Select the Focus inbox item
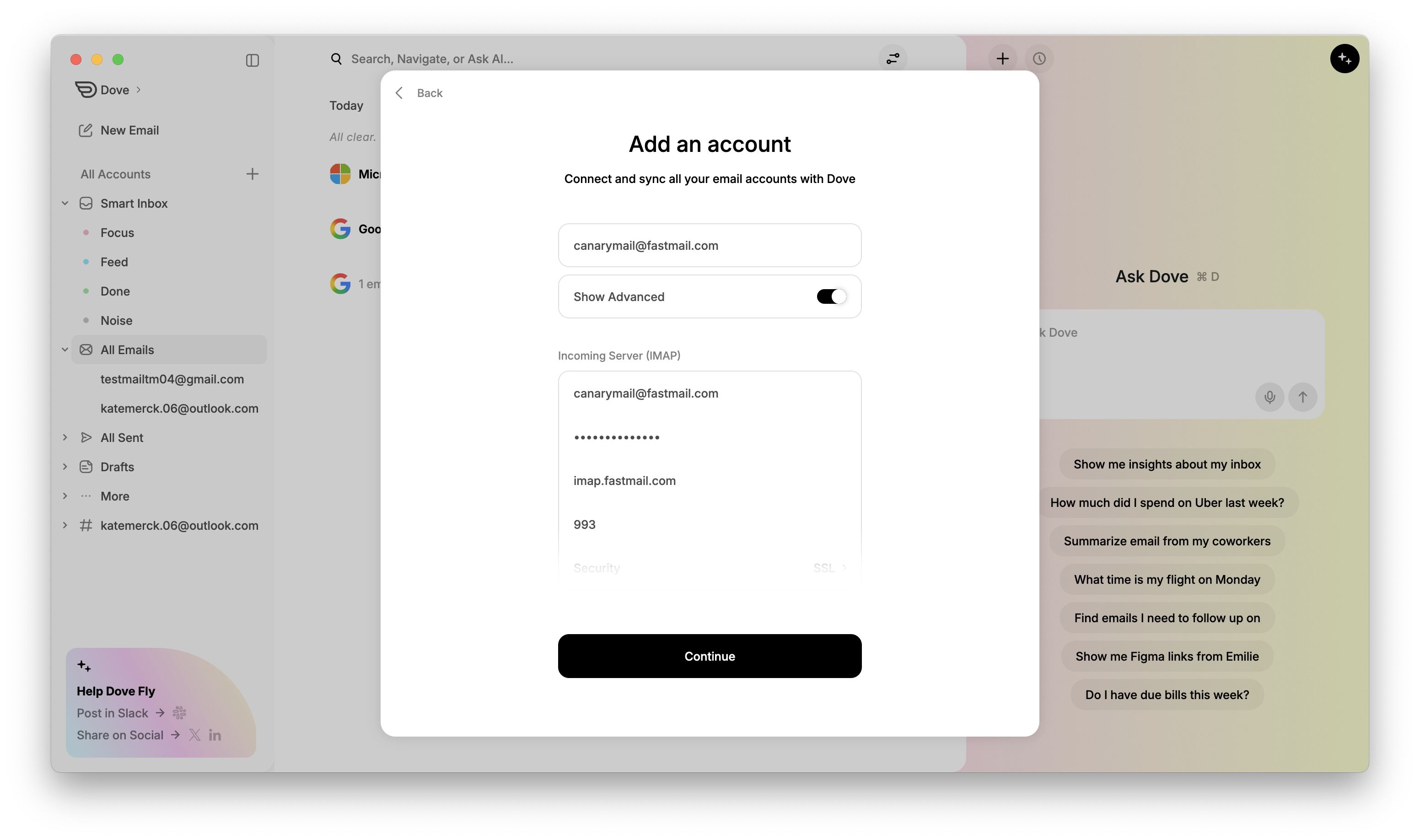This screenshot has height=840, width=1420. 117,232
